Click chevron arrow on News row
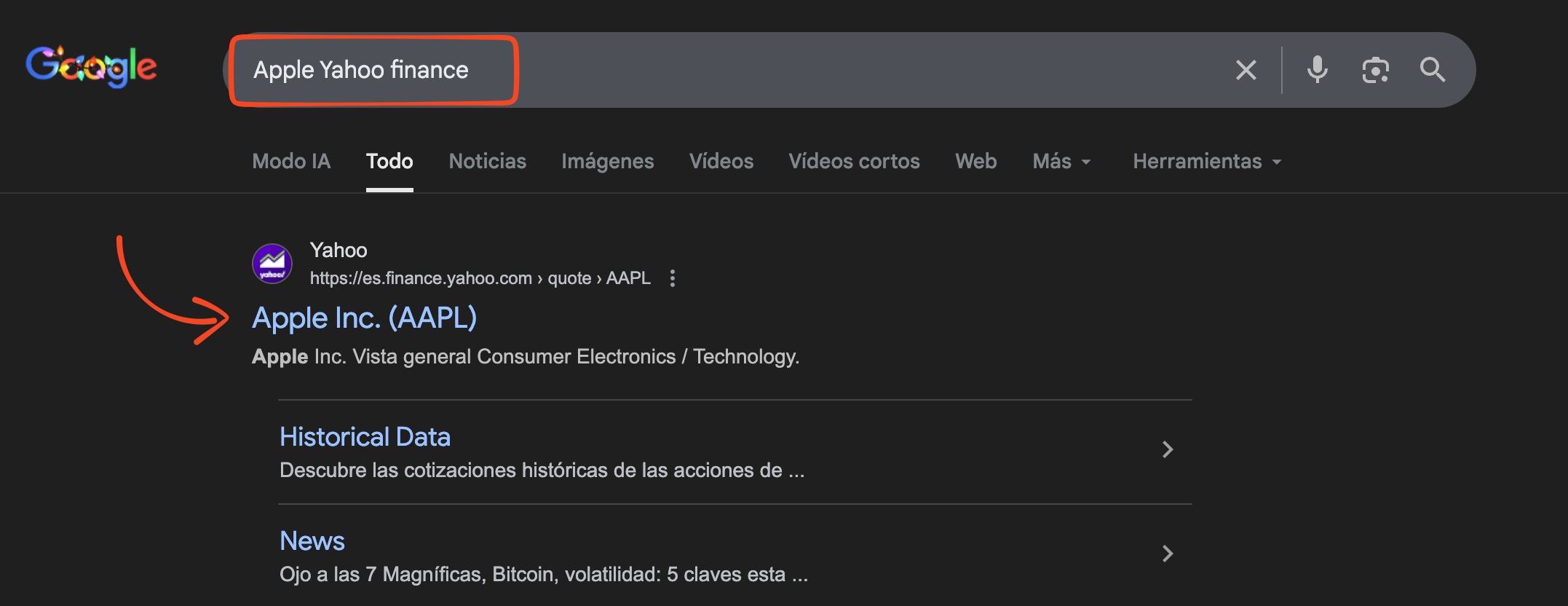 tap(1168, 554)
